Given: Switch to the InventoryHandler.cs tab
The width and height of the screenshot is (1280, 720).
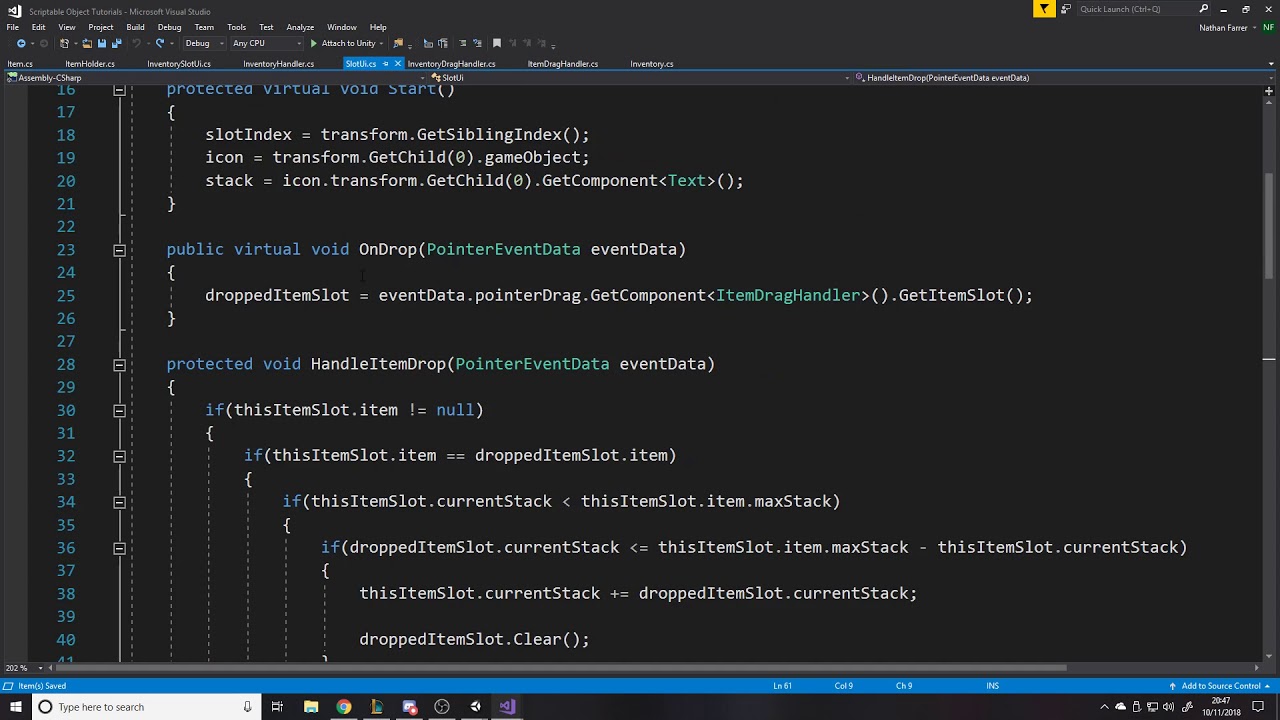Looking at the screenshot, I should click(x=278, y=64).
